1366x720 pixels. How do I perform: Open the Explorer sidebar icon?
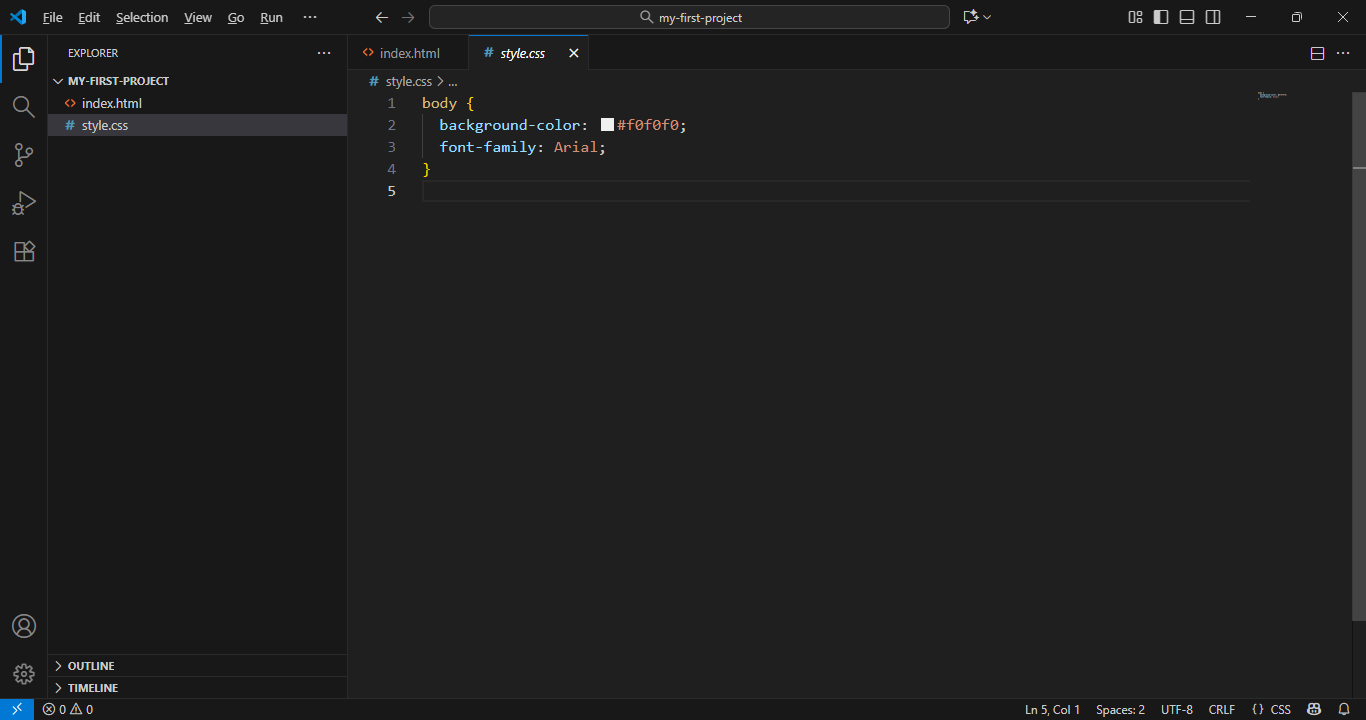[x=23, y=59]
